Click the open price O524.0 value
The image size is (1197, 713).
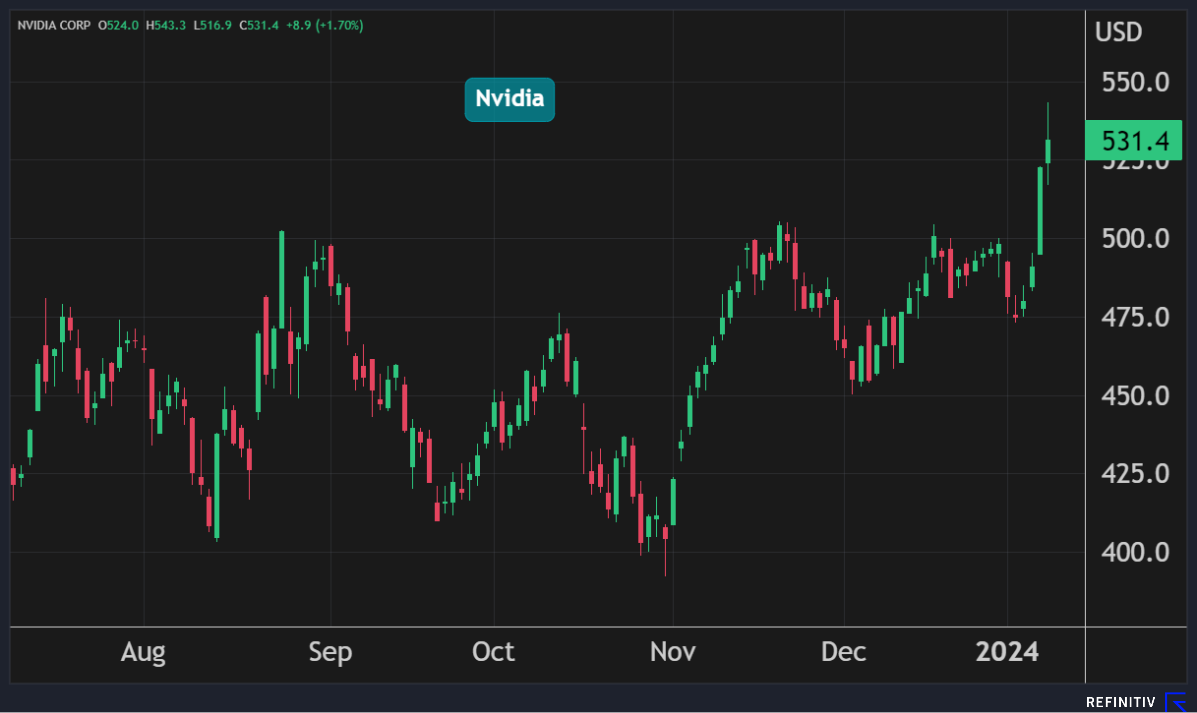[x=119, y=25]
